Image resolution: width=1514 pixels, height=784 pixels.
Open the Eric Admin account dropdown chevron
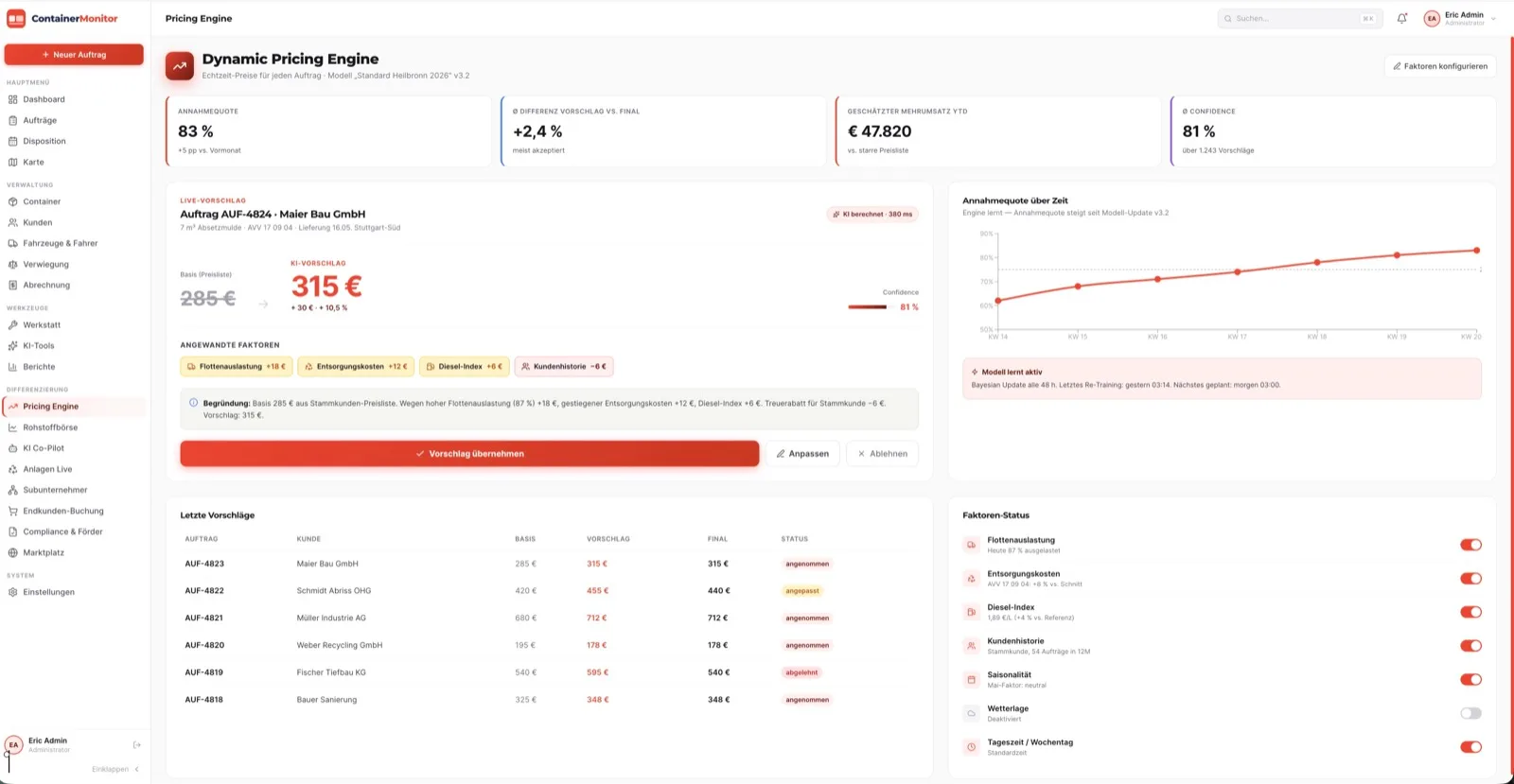pyautogui.click(x=1493, y=19)
